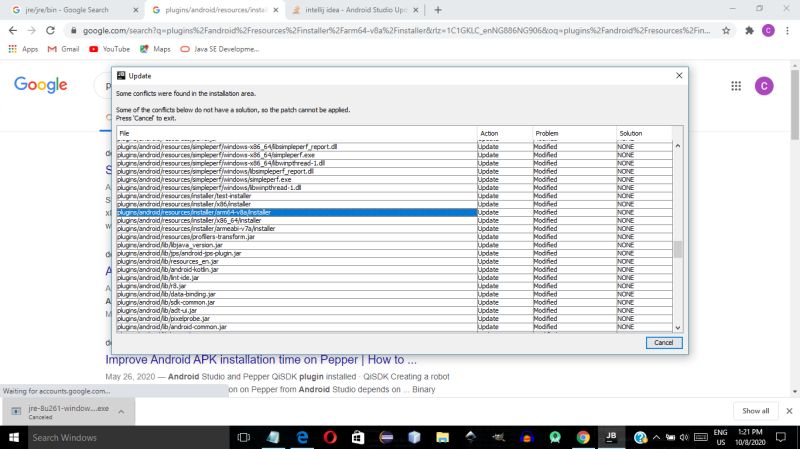
Task: Click the conflicts table scrollbar thumb
Action: (678, 250)
